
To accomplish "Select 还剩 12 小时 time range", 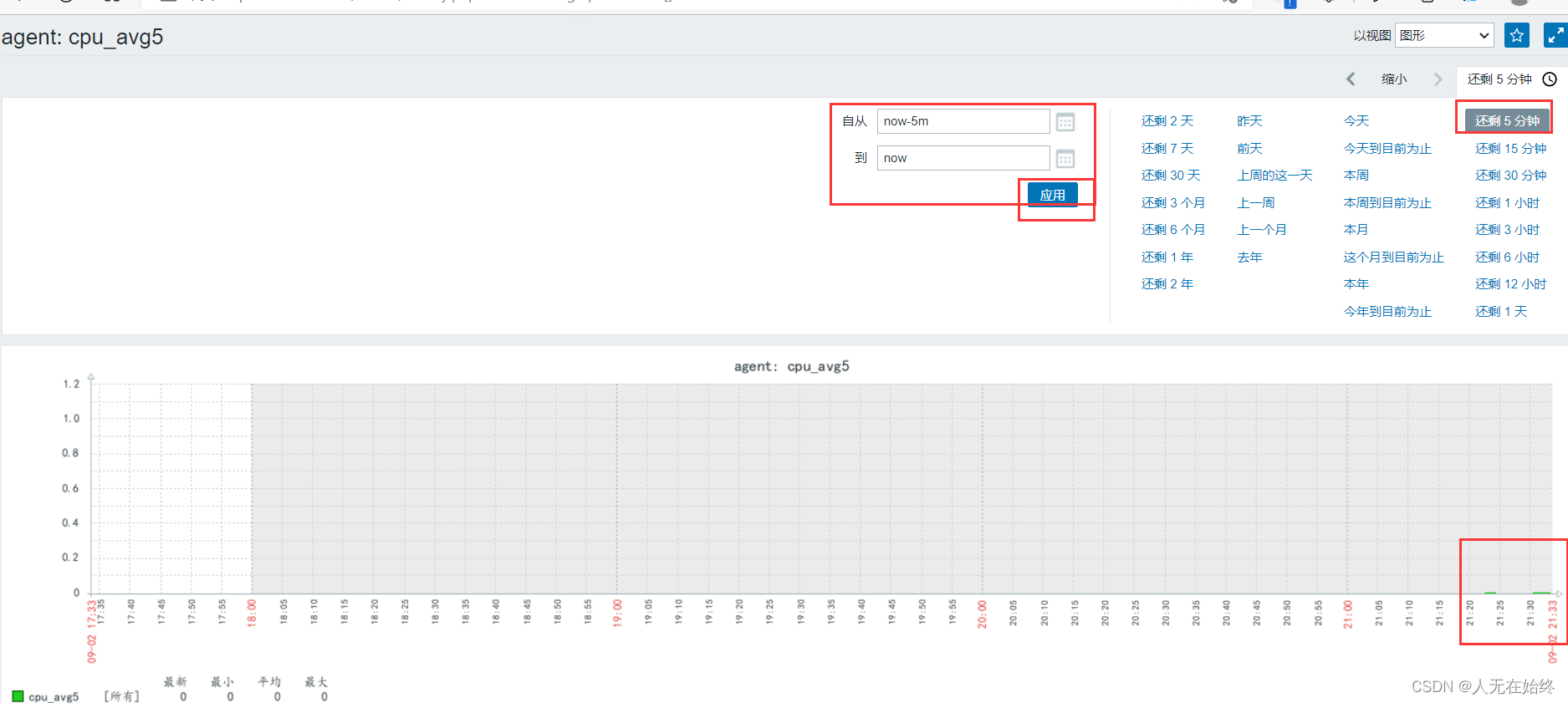I will click(x=1510, y=283).
